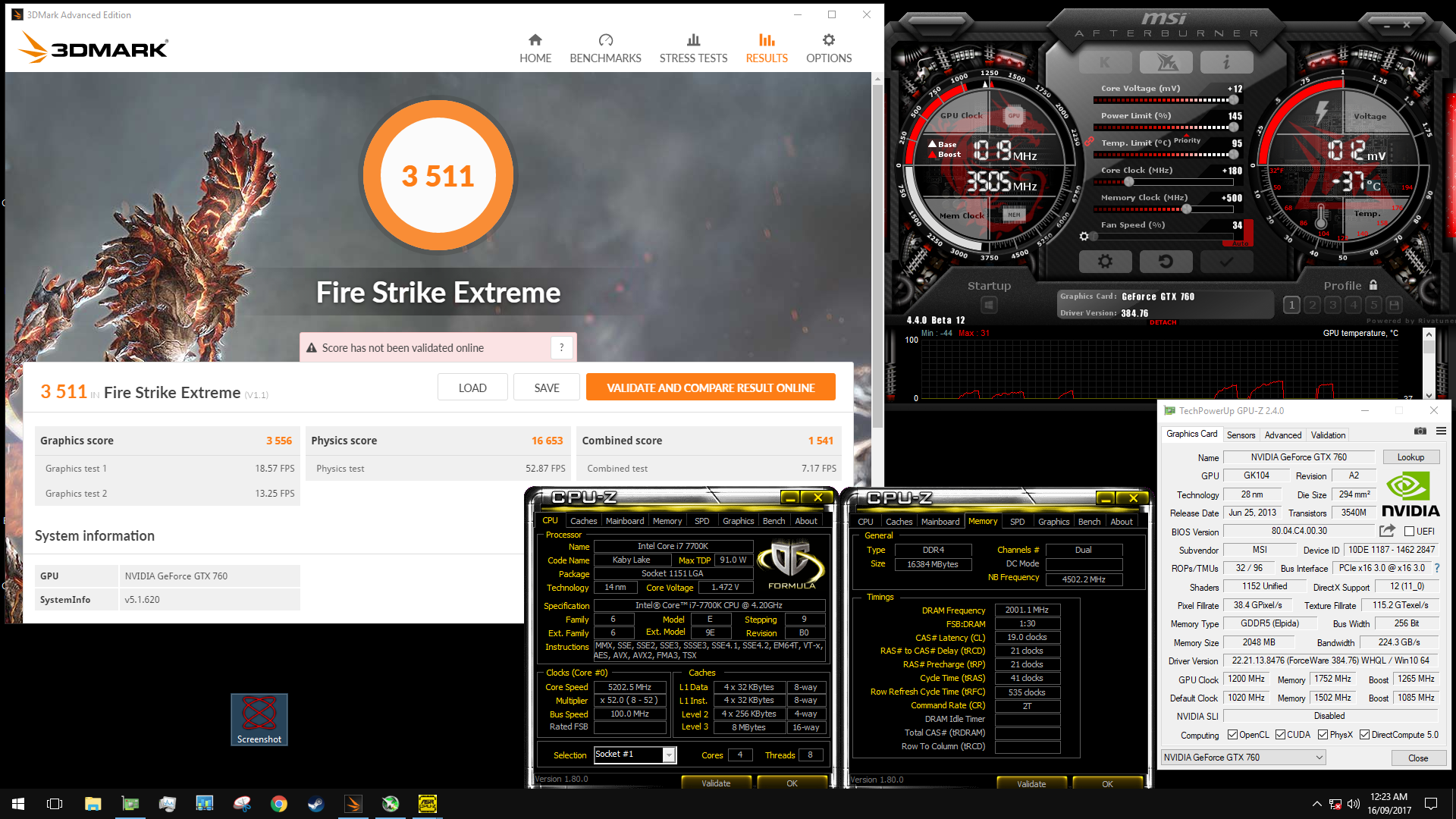Adjust the Core Clock slider handle
The height and width of the screenshot is (819, 1456).
coord(1129,182)
